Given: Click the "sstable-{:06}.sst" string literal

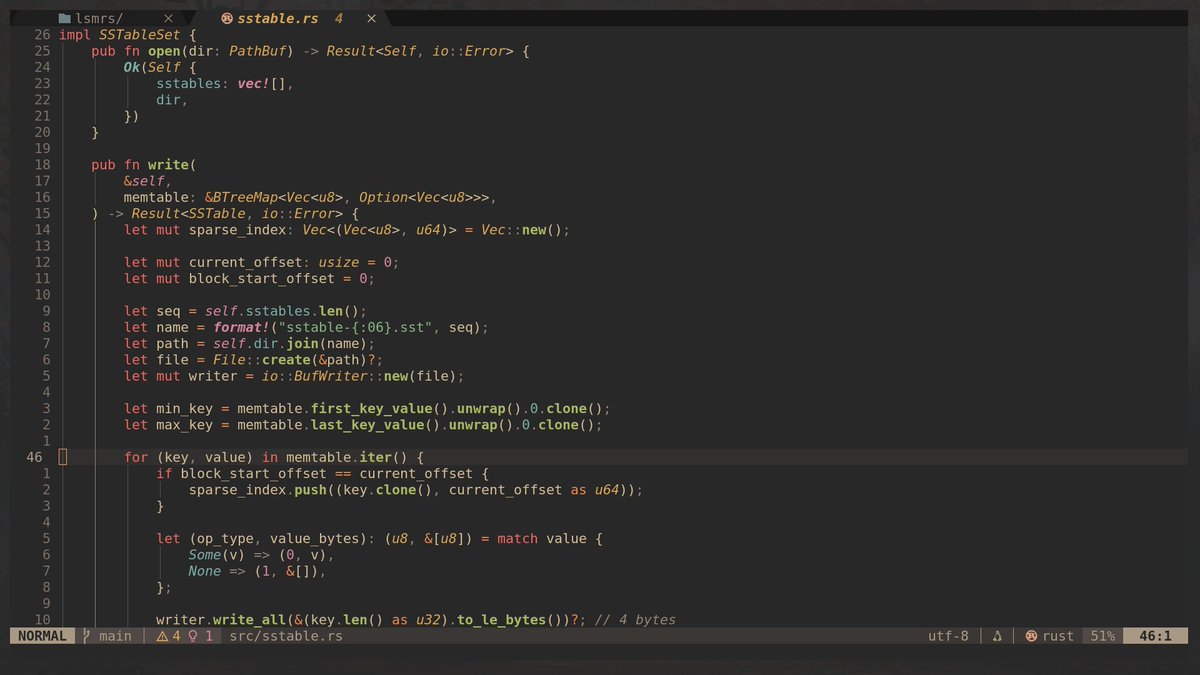Looking at the screenshot, I should (354, 327).
